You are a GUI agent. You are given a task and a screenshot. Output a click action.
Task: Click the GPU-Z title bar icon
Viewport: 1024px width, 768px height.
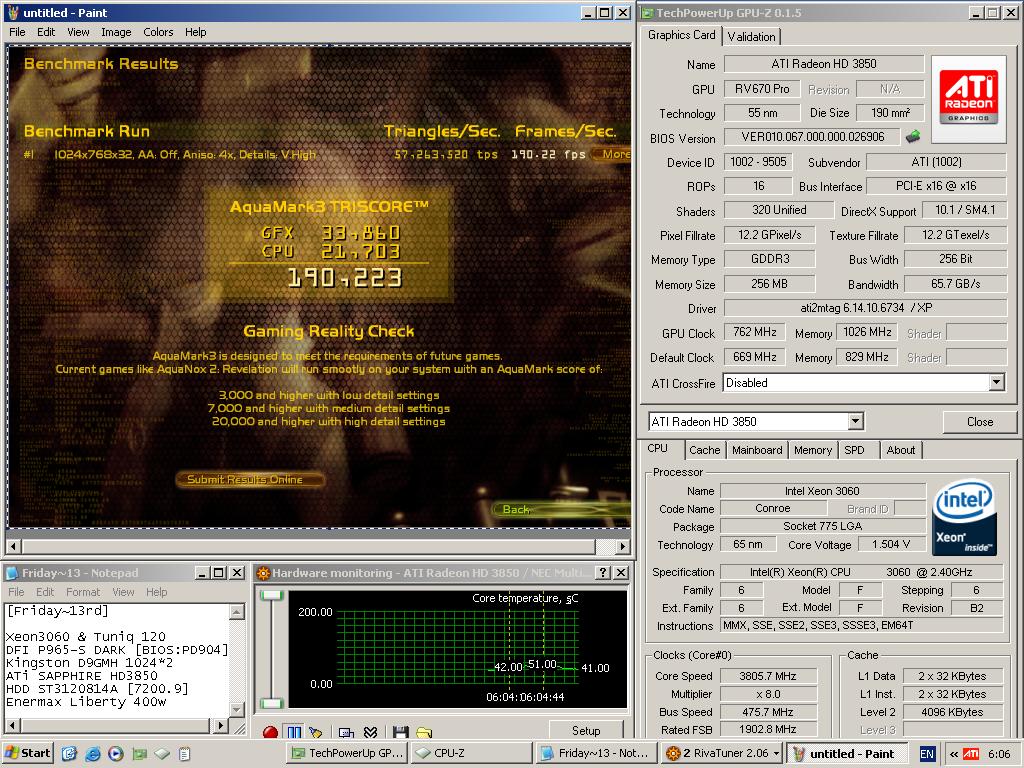pos(647,12)
